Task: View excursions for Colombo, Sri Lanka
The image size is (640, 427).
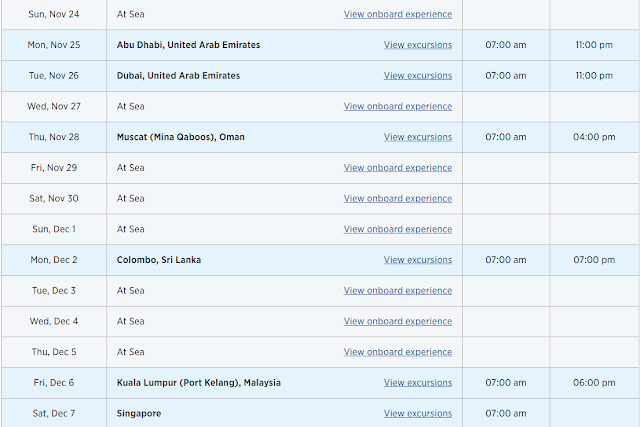Action: (417, 260)
